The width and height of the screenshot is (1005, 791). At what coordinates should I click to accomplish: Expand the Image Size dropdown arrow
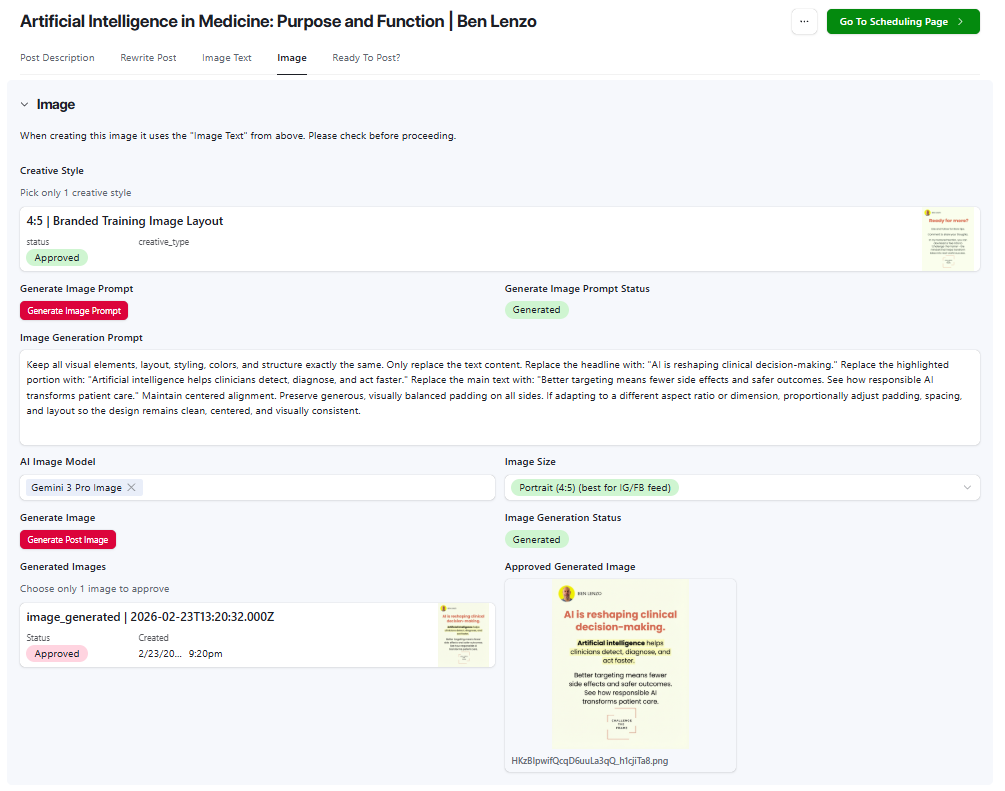[x=967, y=487]
